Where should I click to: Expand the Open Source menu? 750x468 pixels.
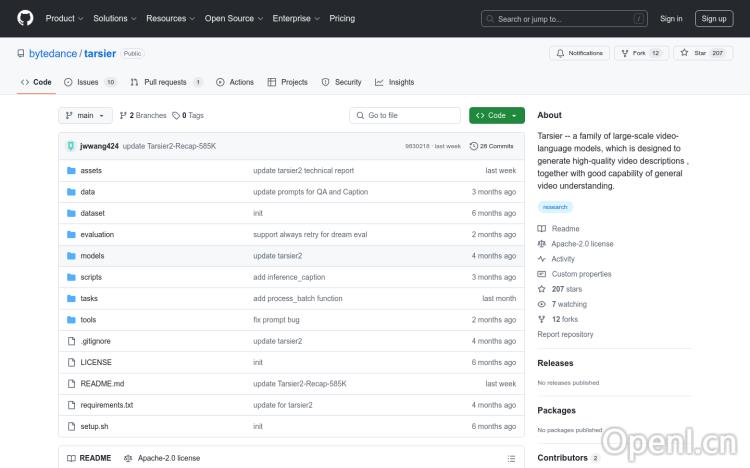point(232,18)
